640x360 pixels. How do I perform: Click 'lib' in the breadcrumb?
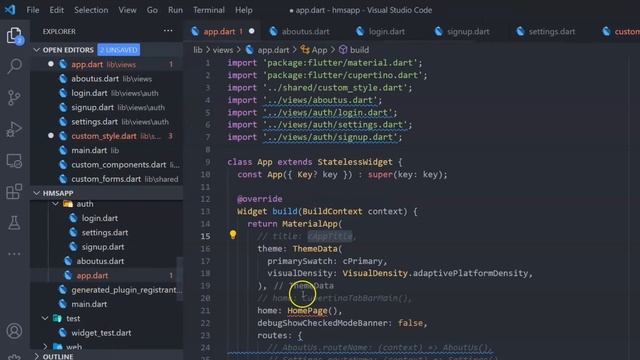coord(198,50)
